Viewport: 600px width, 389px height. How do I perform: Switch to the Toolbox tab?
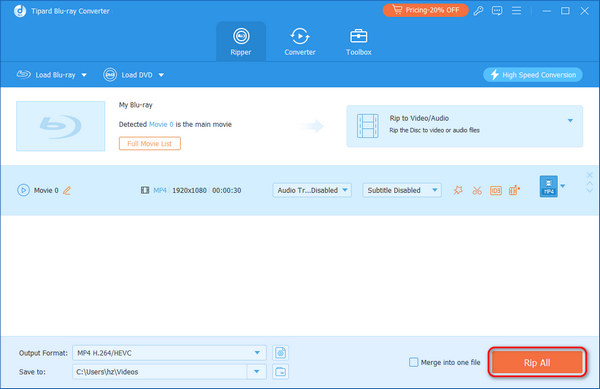click(359, 42)
